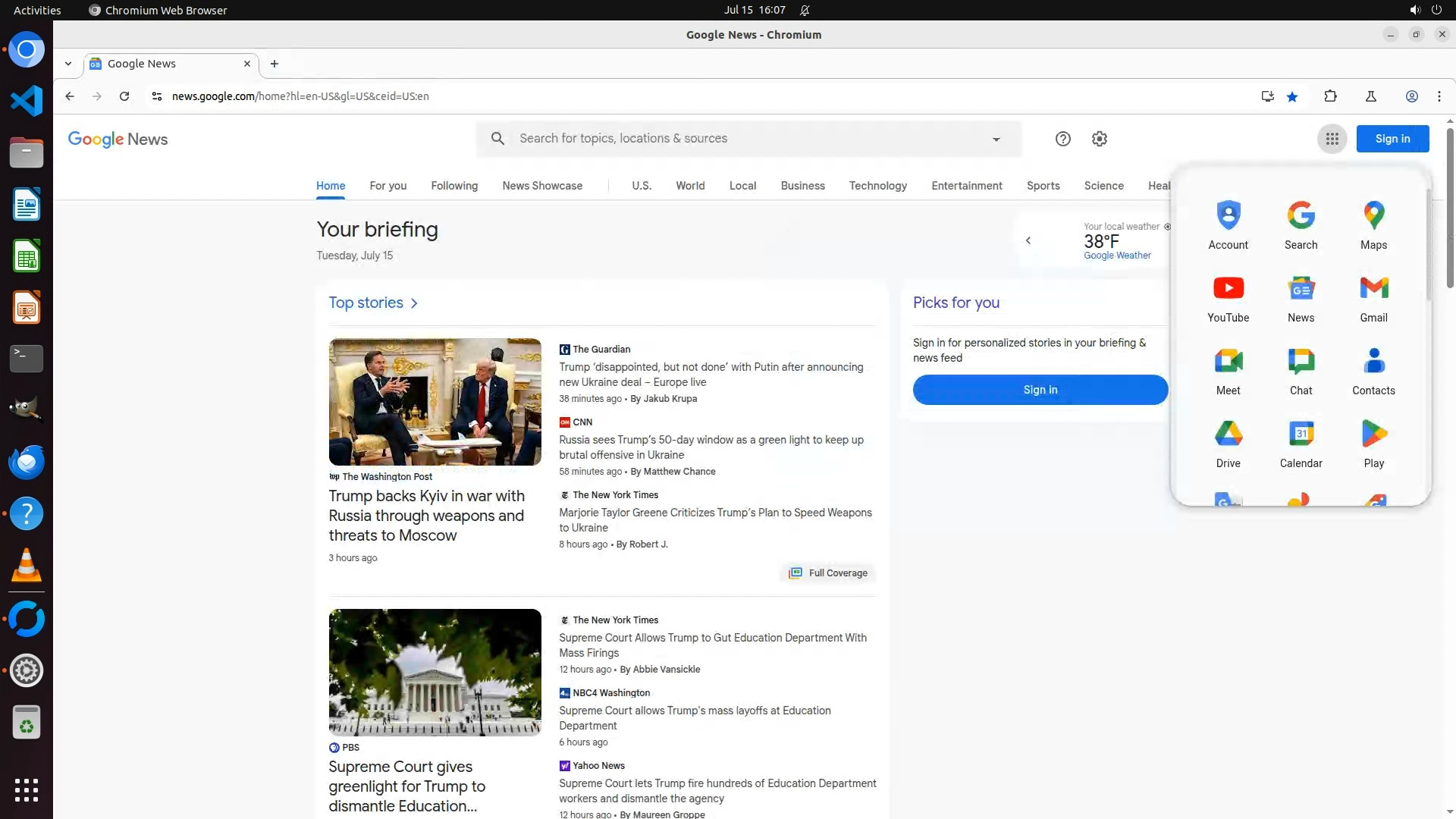Click the Supreme Court building thumbnail

435,672
